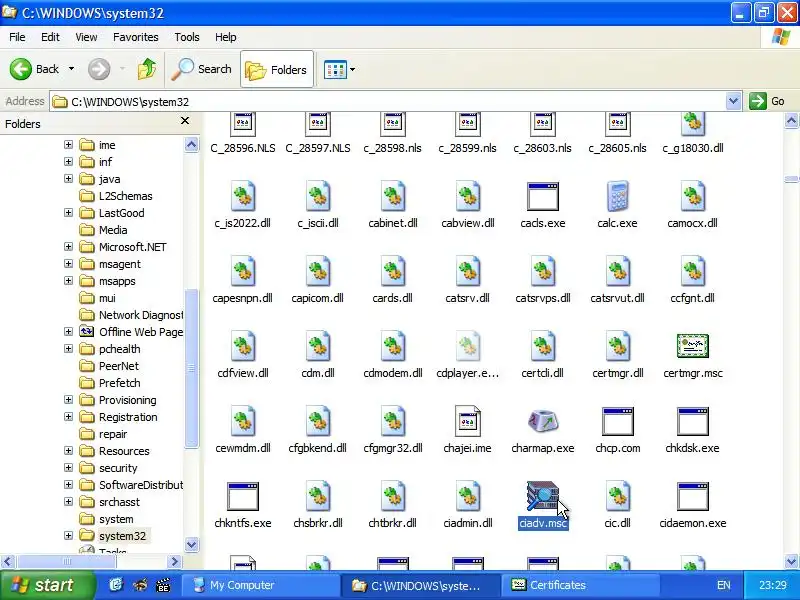Select the catsrvut.dll file icon

point(617,271)
